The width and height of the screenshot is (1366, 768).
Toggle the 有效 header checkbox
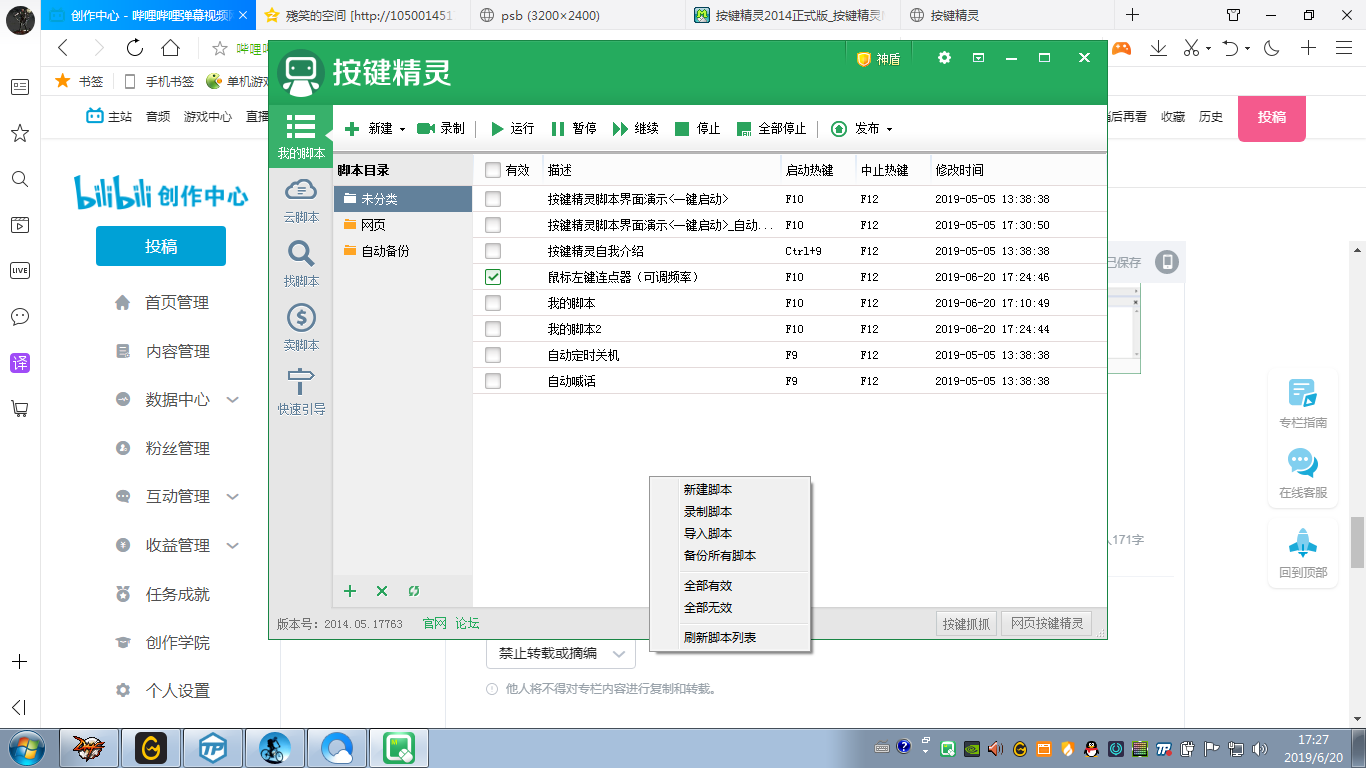(493, 170)
